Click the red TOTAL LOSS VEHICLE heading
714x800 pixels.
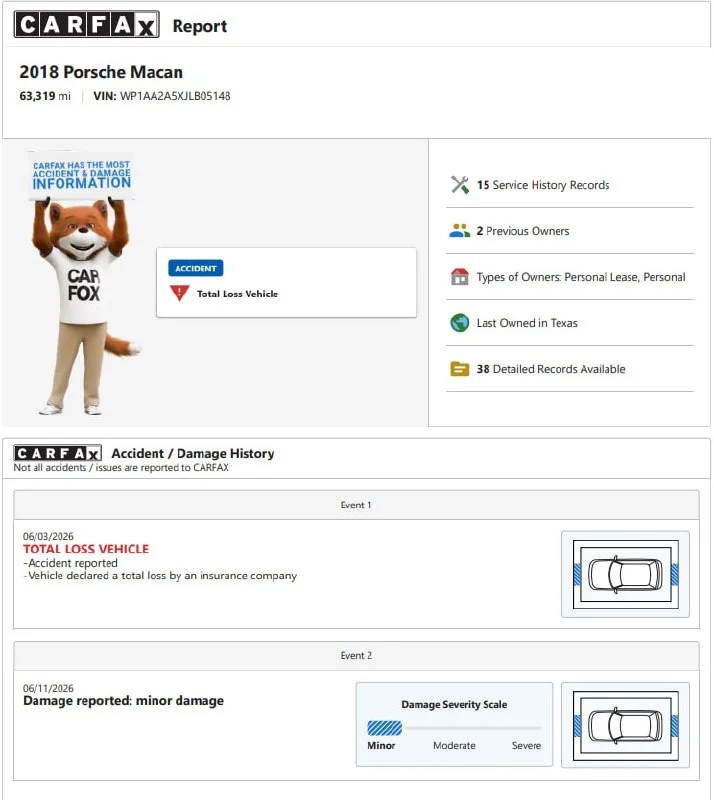pos(86,549)
